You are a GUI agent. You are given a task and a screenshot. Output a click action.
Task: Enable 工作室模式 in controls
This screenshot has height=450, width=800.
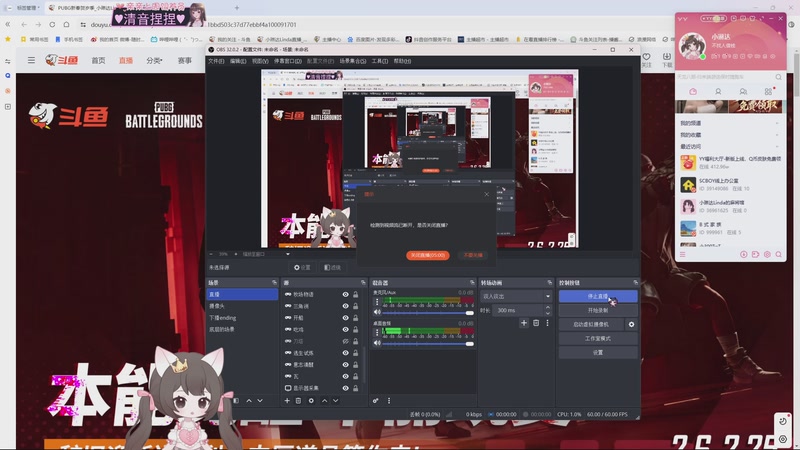coord(598,338)
